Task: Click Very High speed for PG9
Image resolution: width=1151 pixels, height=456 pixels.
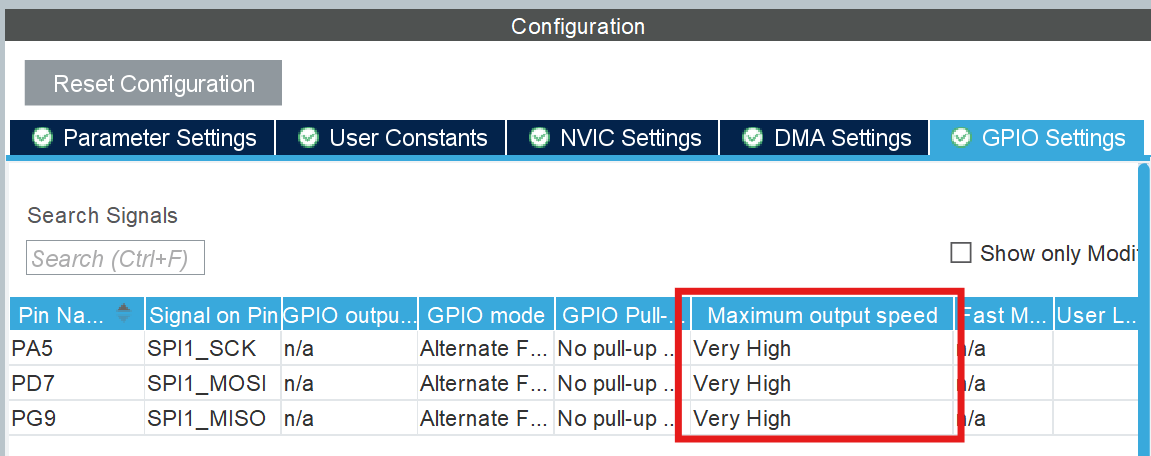Action: pyautogui.click(x=822, y=419)
